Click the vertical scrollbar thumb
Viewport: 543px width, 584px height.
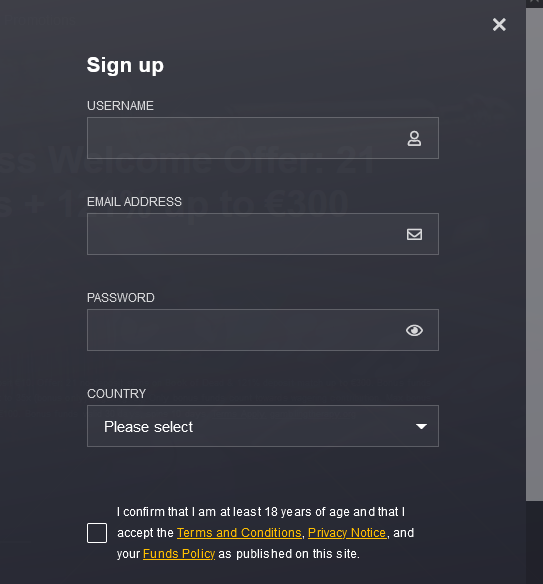[x=534, y=254]
